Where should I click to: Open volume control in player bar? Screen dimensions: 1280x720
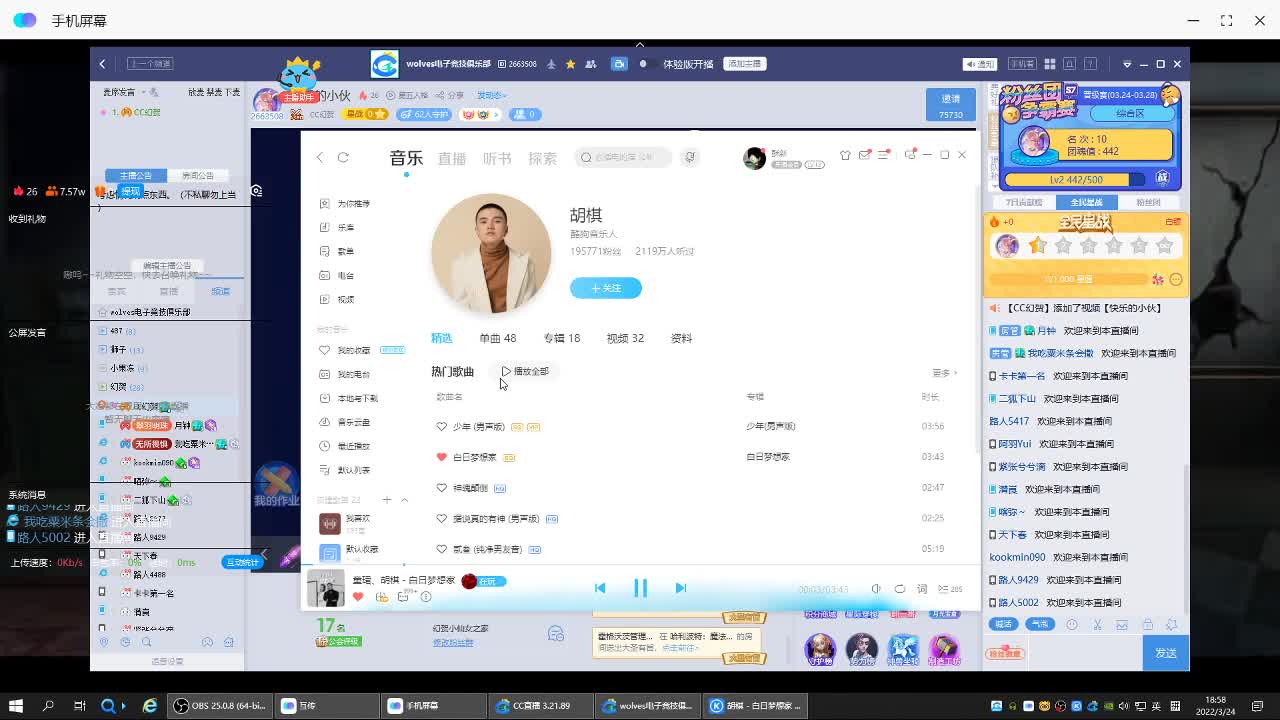click(x=876, y=589)
